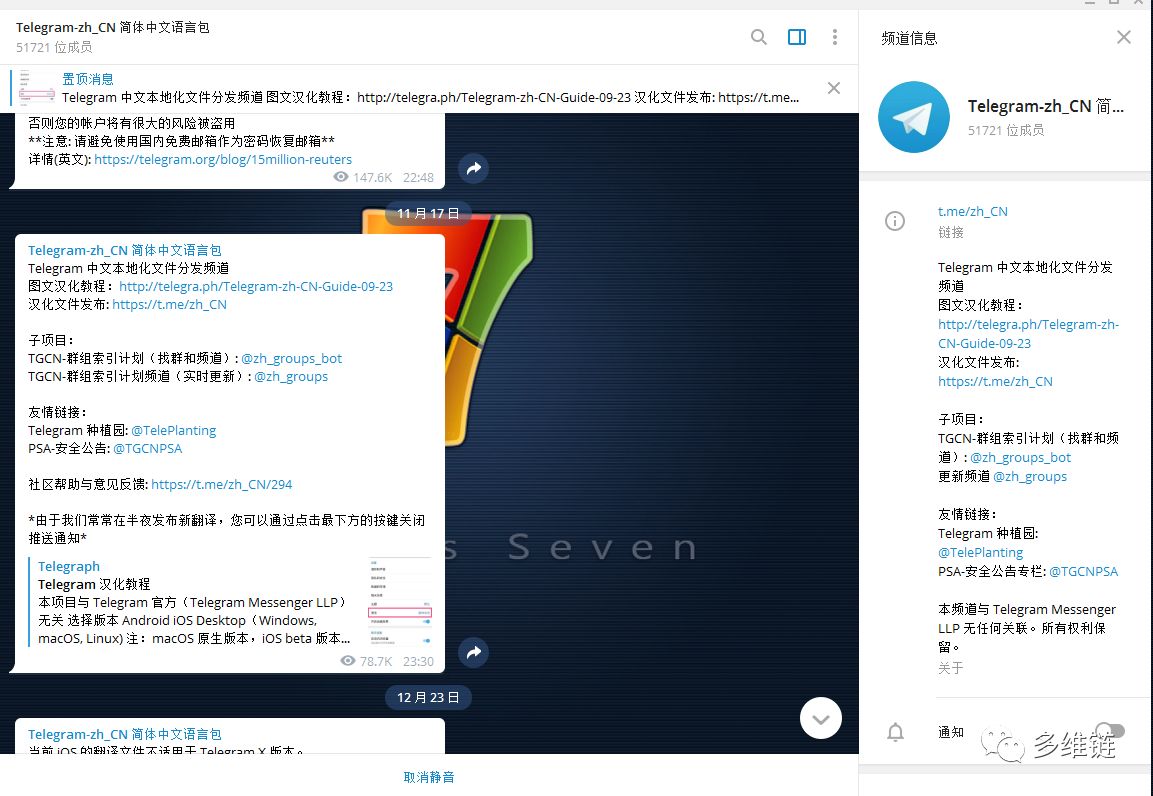1153x796 pixels.
Task: Open @TelePlanting in info panel
Action: [x=980, y=552]
